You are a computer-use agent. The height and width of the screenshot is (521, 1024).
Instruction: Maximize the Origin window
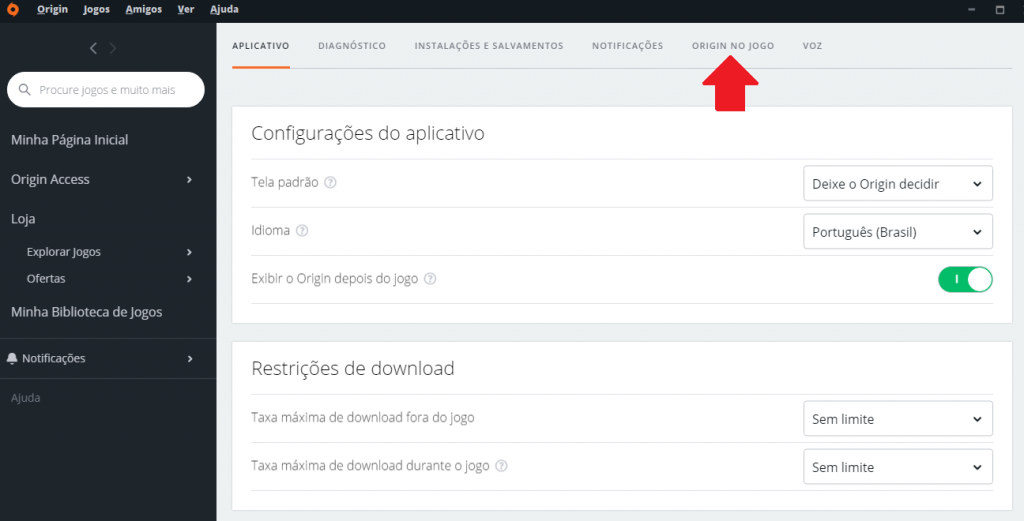coord(1000,9)
